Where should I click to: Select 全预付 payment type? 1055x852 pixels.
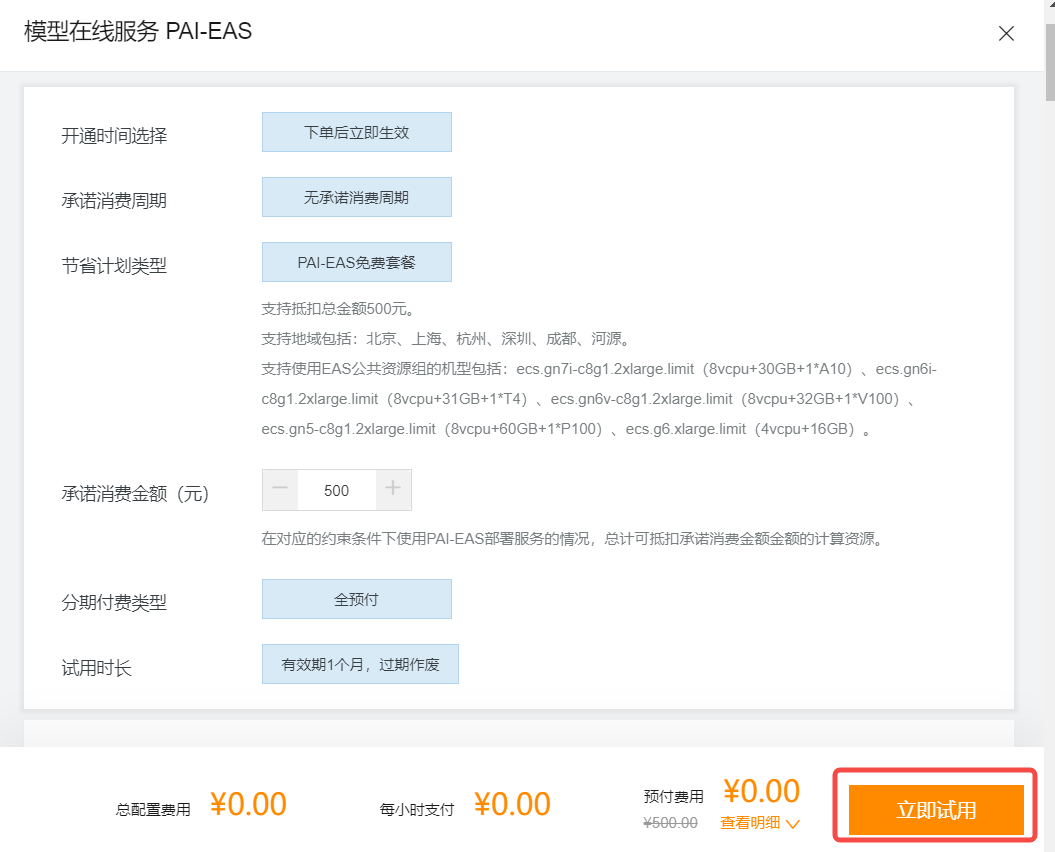point(356,598)
